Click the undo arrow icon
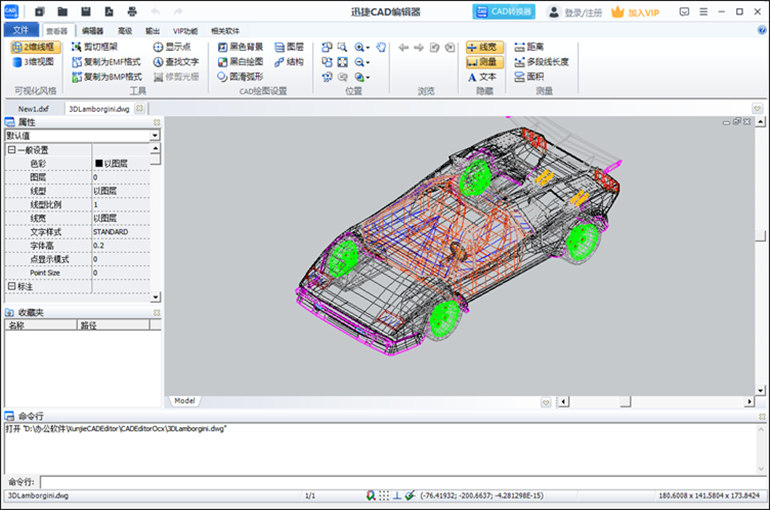770x510 pixels. click(155, 12)
